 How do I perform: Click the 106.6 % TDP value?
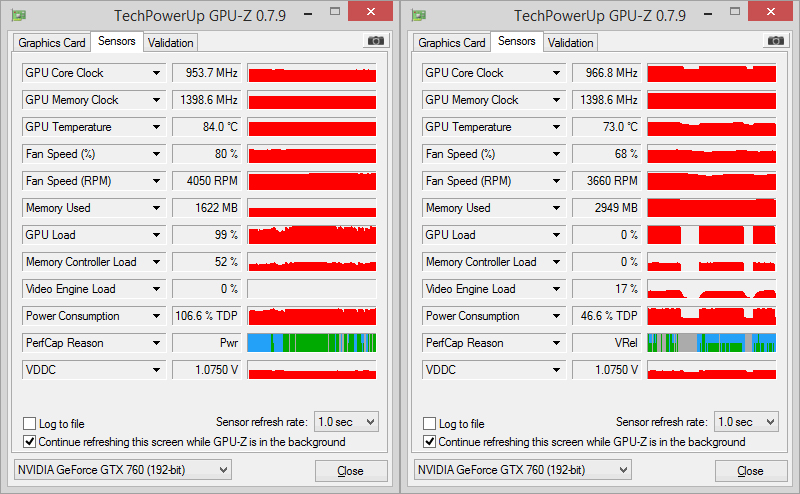pos(206,316)
